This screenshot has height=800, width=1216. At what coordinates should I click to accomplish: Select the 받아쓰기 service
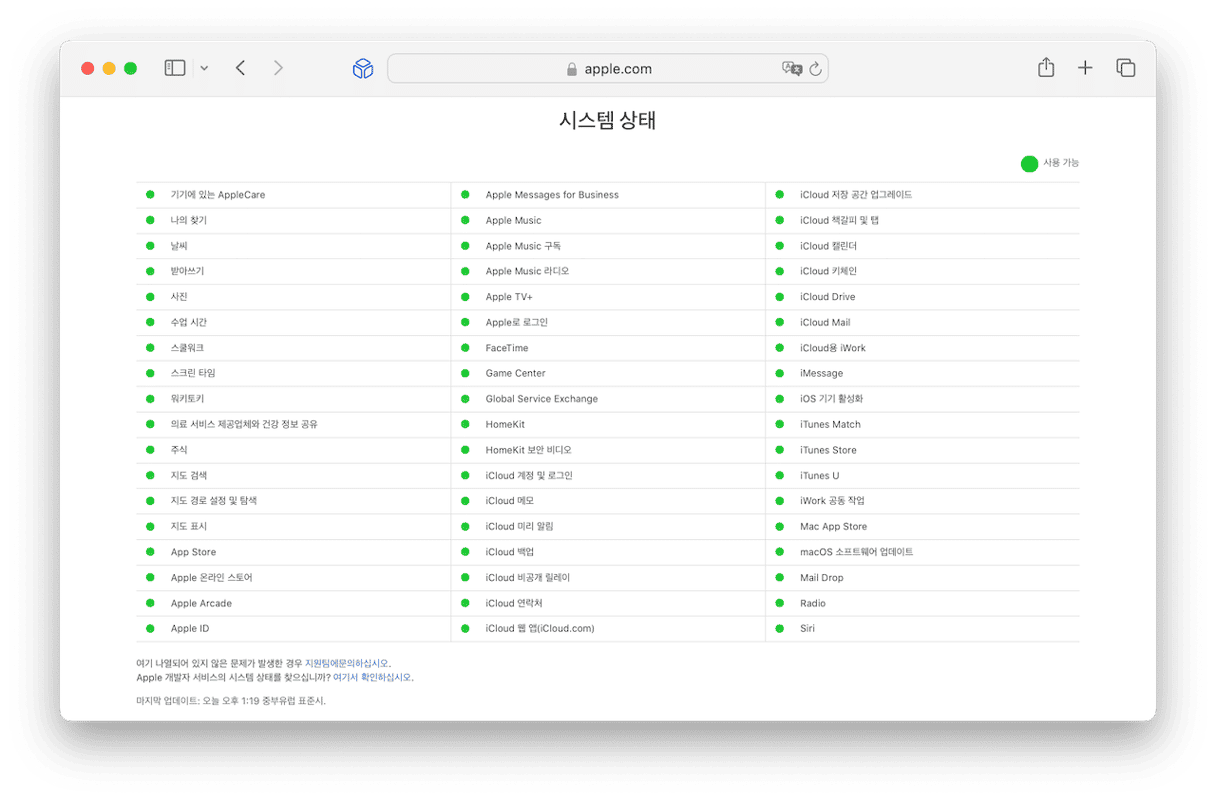293,271
